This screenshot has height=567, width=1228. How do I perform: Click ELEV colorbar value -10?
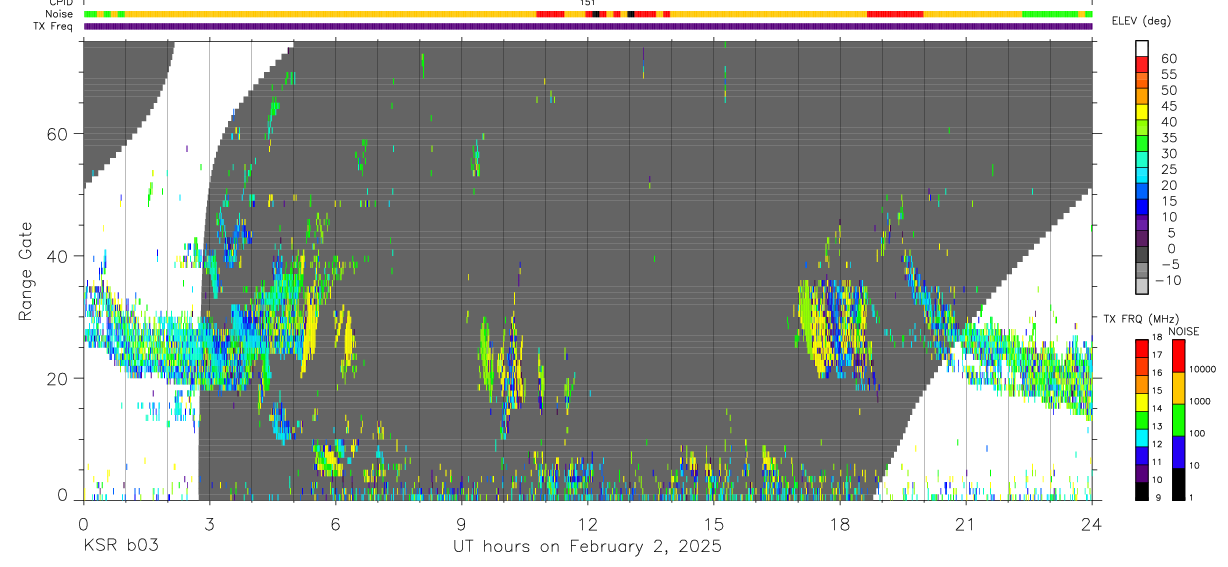pos(1166,281)
